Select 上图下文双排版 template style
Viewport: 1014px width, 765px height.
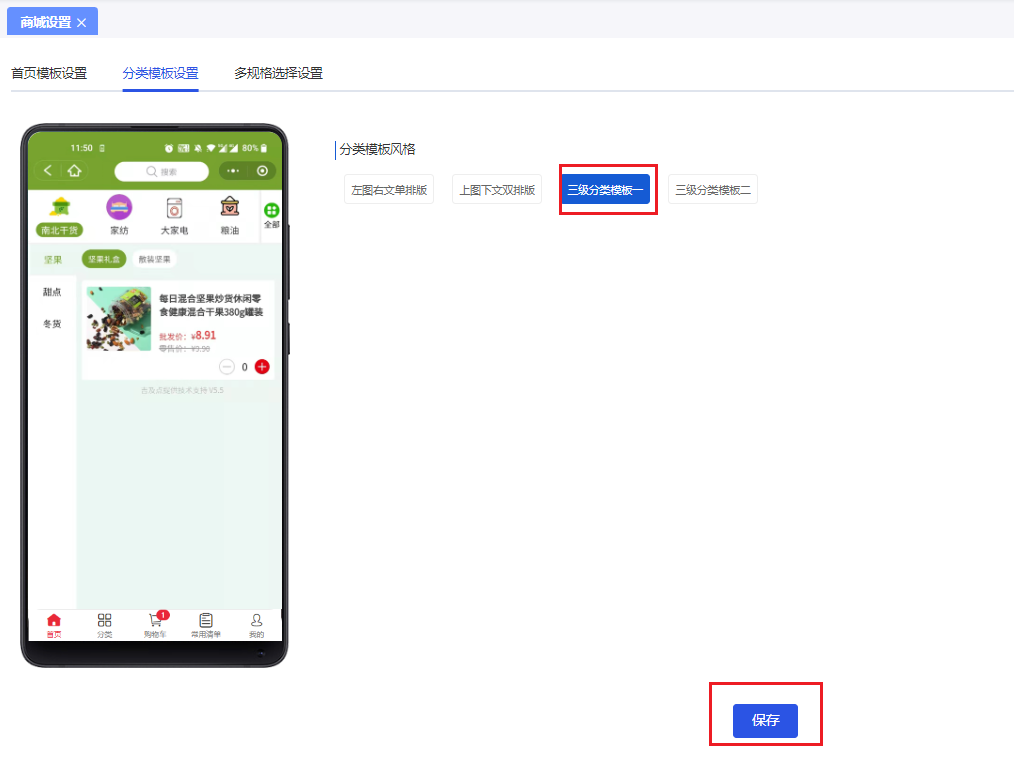(496, 188)
